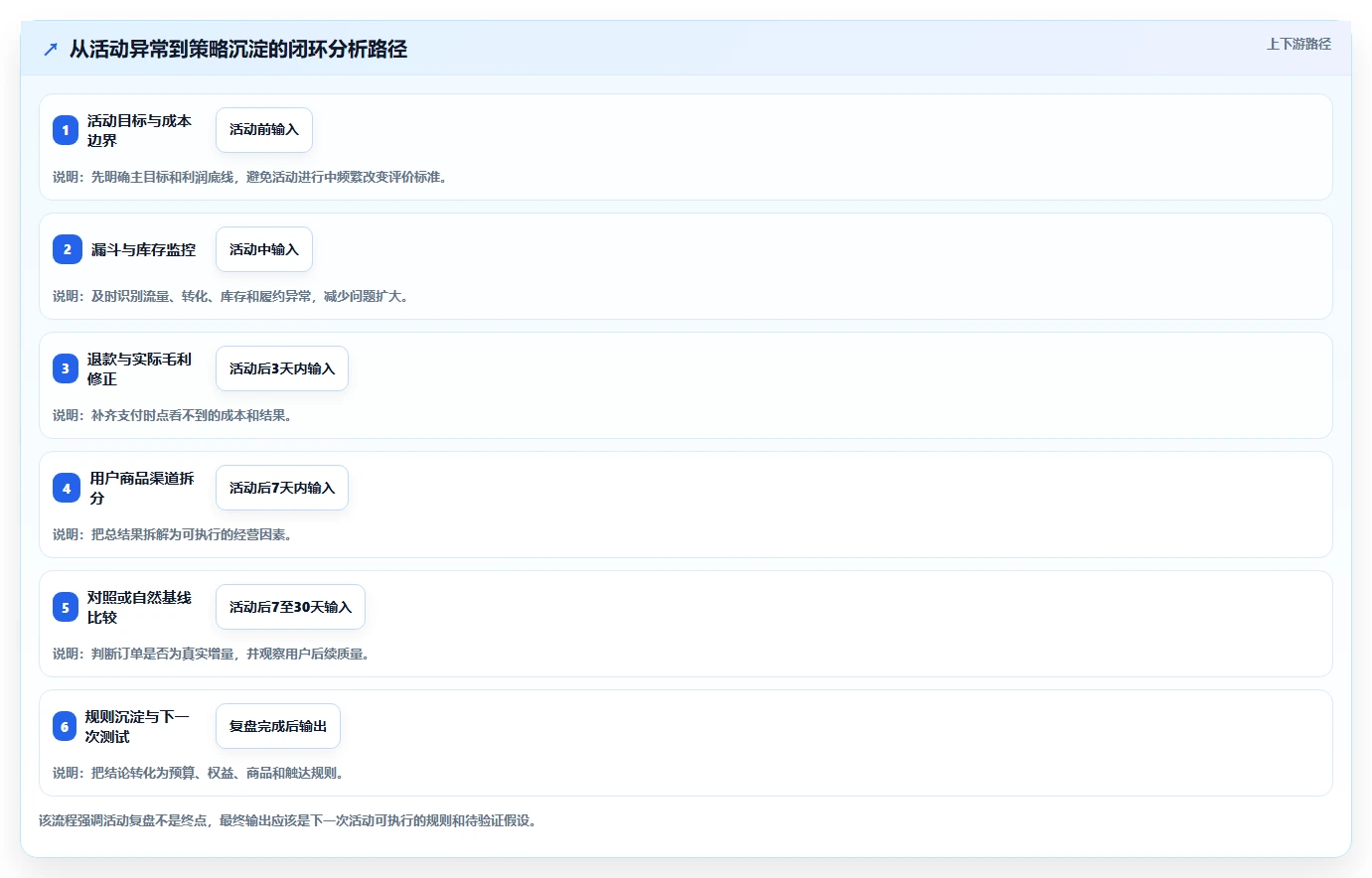1372x878 pixels.
Task: Click the panel title 从活动异常到策略沉淀的闭环分析路径
Action: (238, 49)
